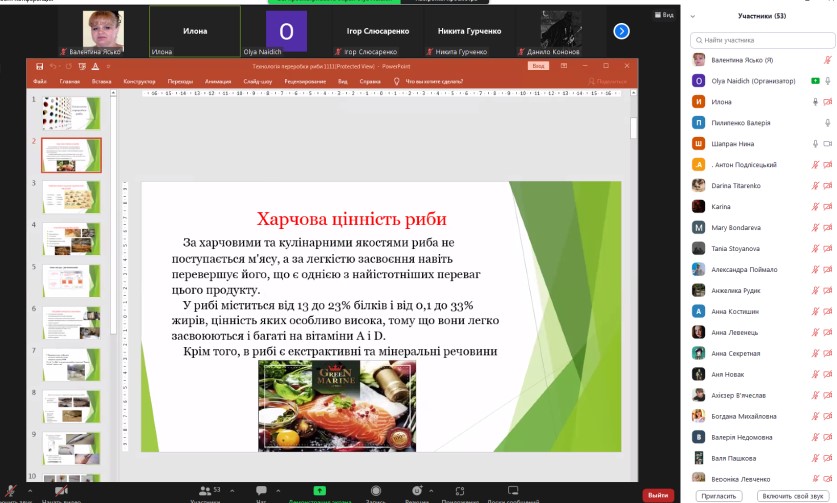Show next video participants with blue arrow

pos(621,32)
